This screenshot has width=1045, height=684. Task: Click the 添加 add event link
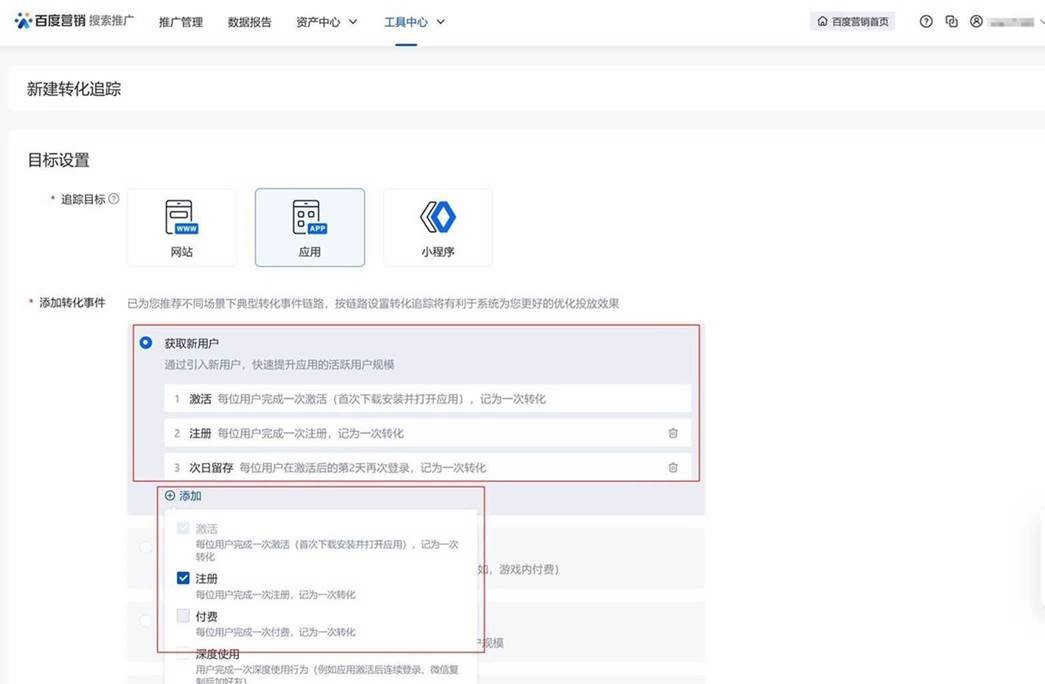click(184, 496)
